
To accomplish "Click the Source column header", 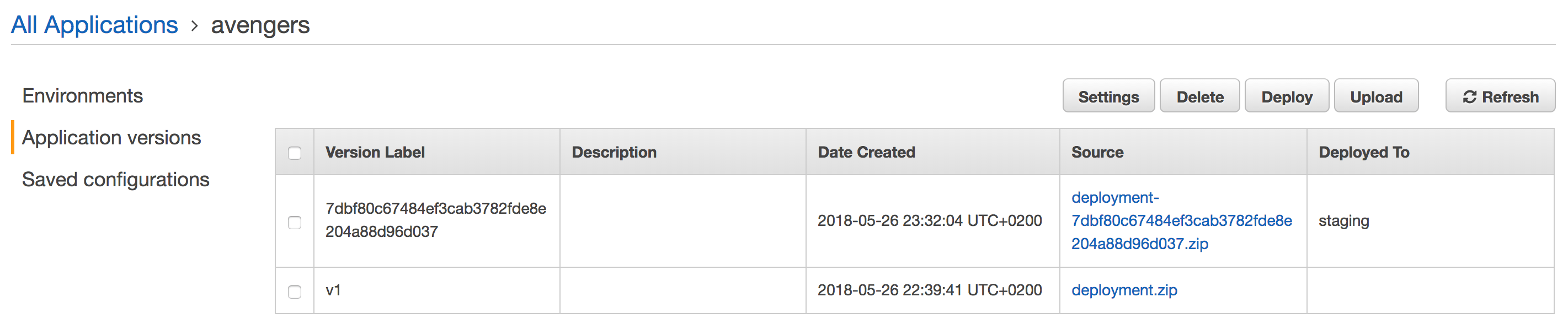I will (1097, 153).
